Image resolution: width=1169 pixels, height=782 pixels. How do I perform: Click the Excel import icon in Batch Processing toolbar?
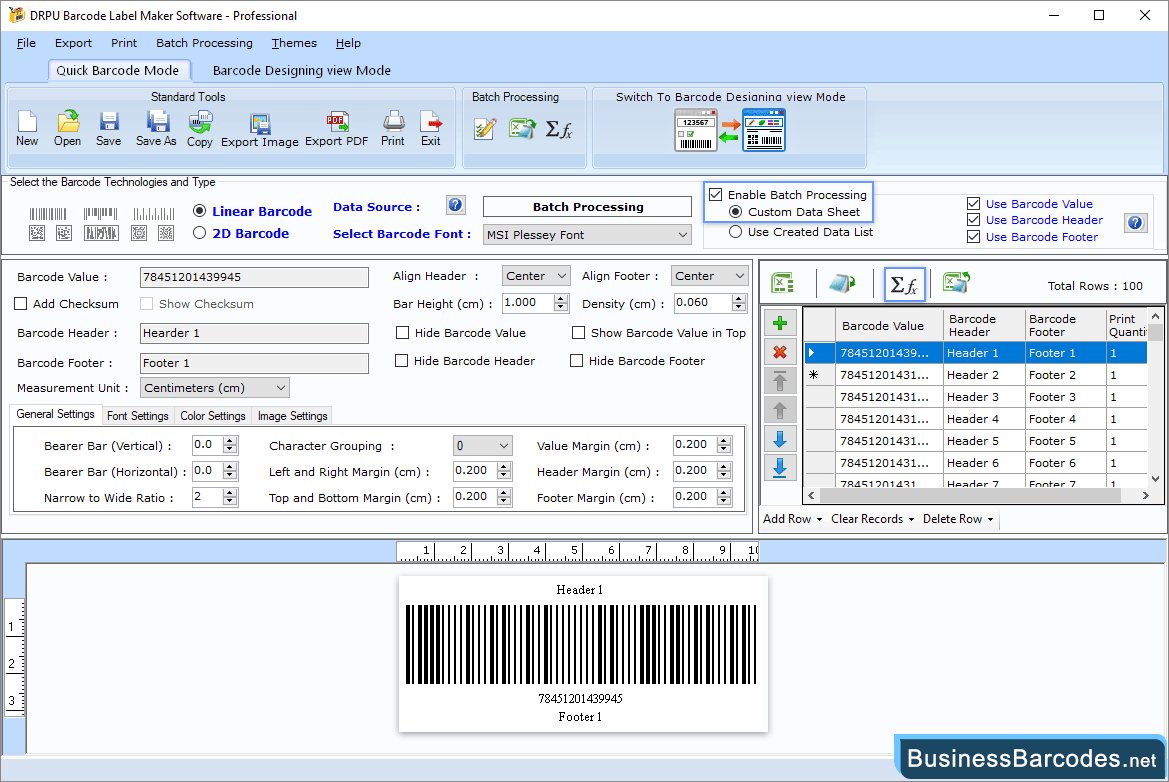tap(523, 129)
